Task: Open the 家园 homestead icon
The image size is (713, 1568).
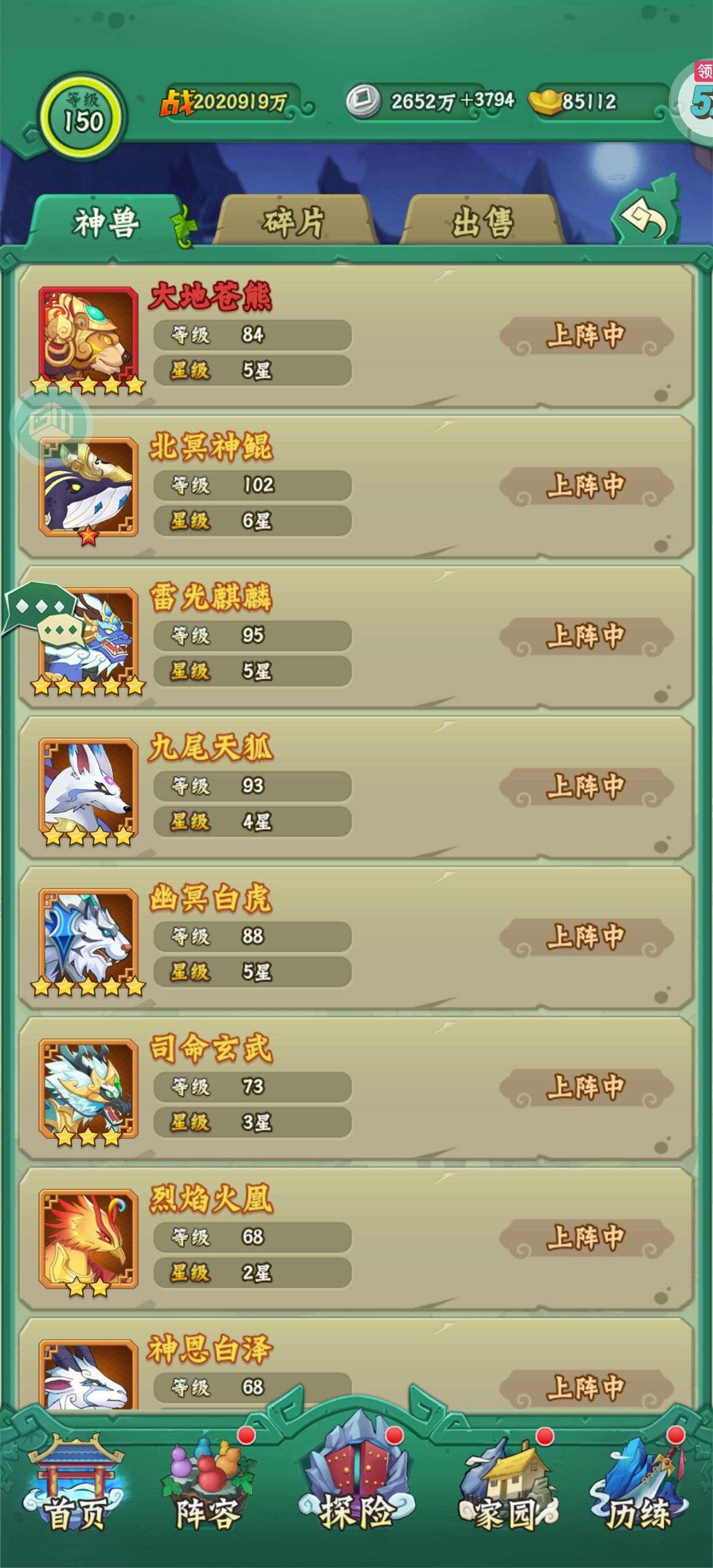Action: coord(507,1483)
